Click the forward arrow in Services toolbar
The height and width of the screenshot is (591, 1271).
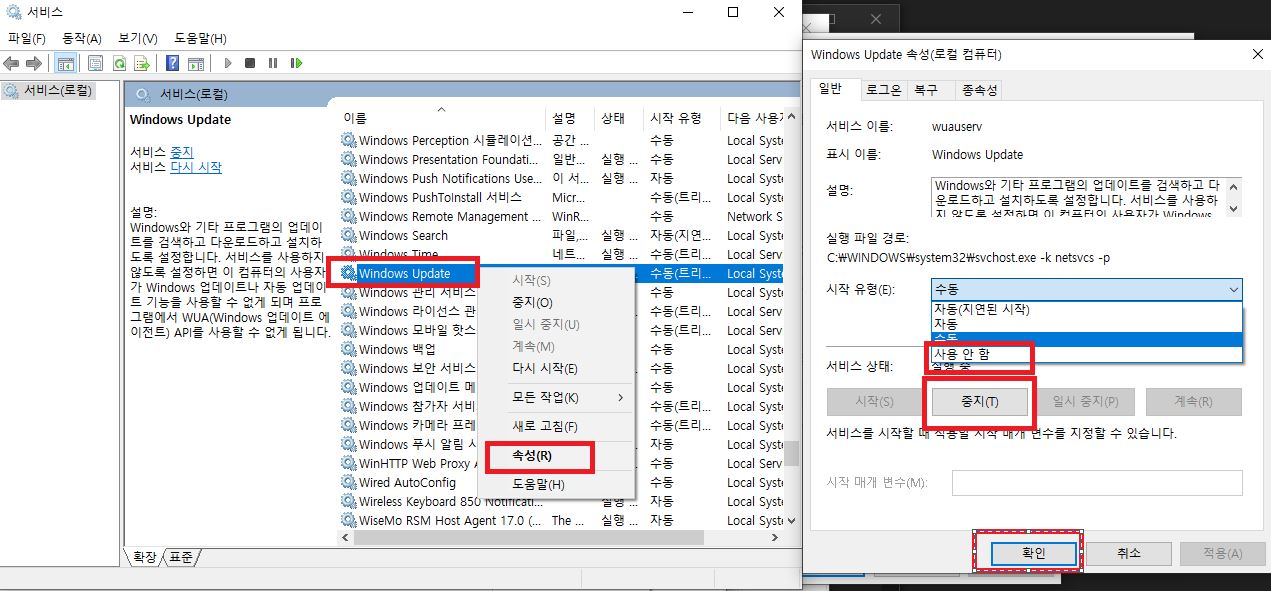point(34,63)
